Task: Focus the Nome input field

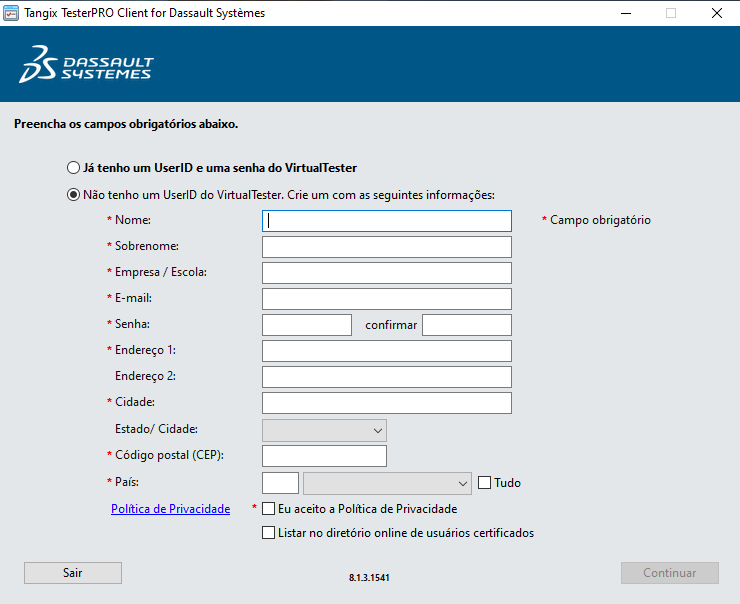Action: pyautogui.click(x=387, y=221)
